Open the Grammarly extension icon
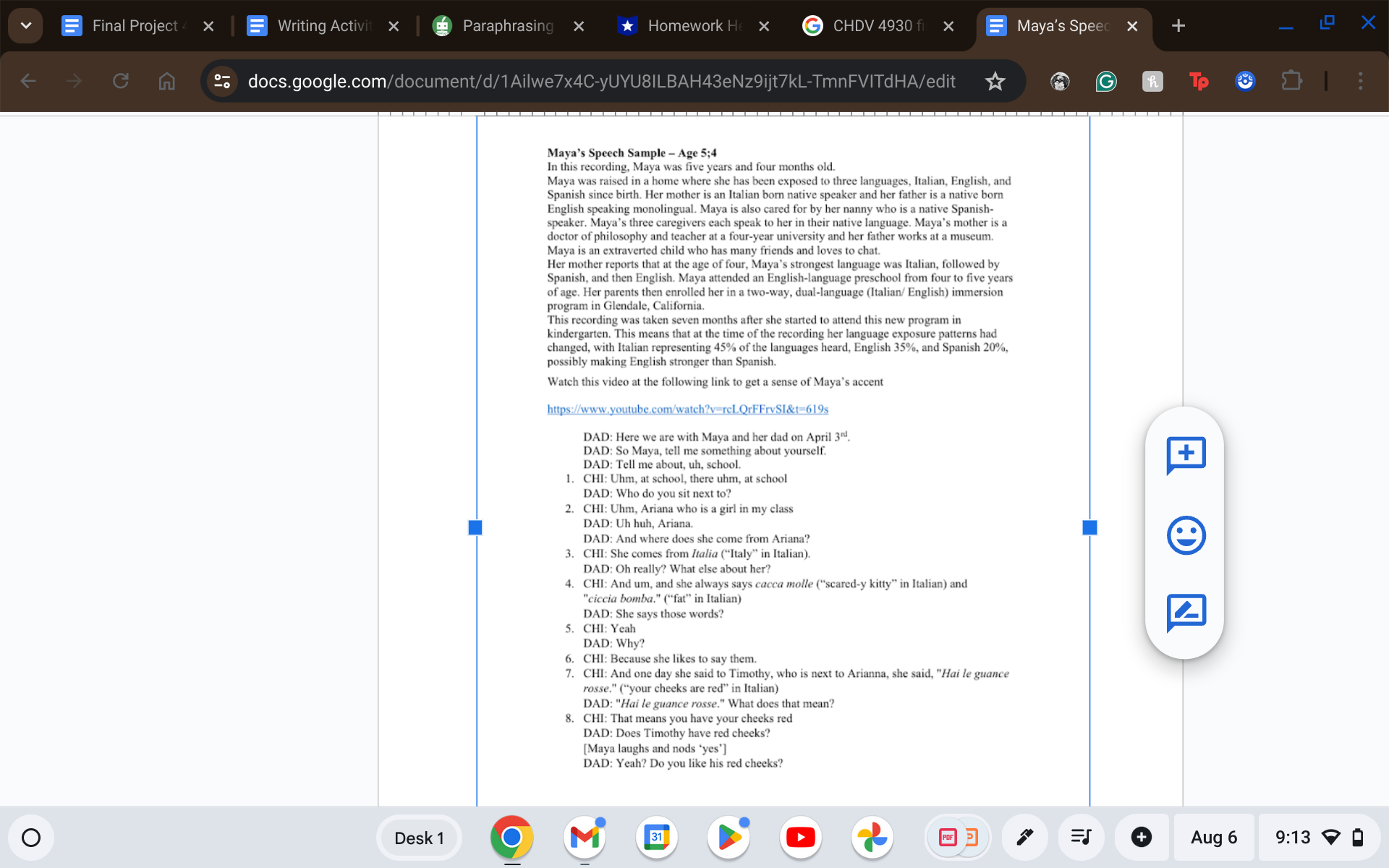The height and width of the screenshot is (868, 1389). (x=1105, y=81)
